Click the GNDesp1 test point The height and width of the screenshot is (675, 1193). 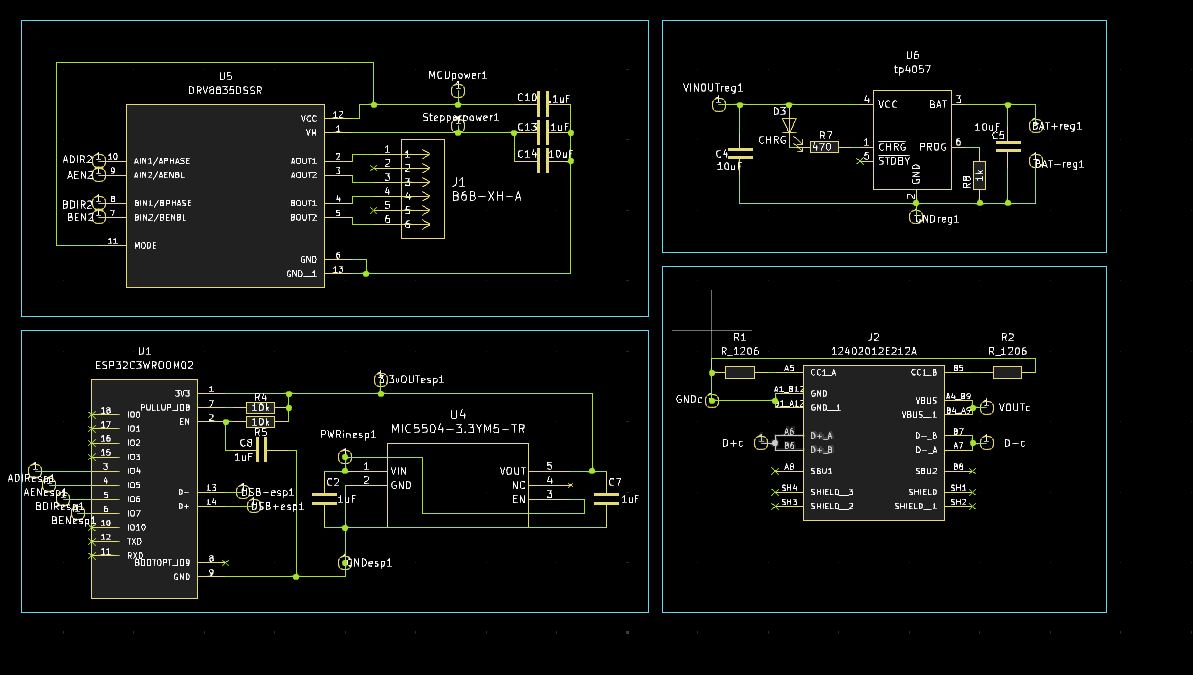tap(345, 562)
